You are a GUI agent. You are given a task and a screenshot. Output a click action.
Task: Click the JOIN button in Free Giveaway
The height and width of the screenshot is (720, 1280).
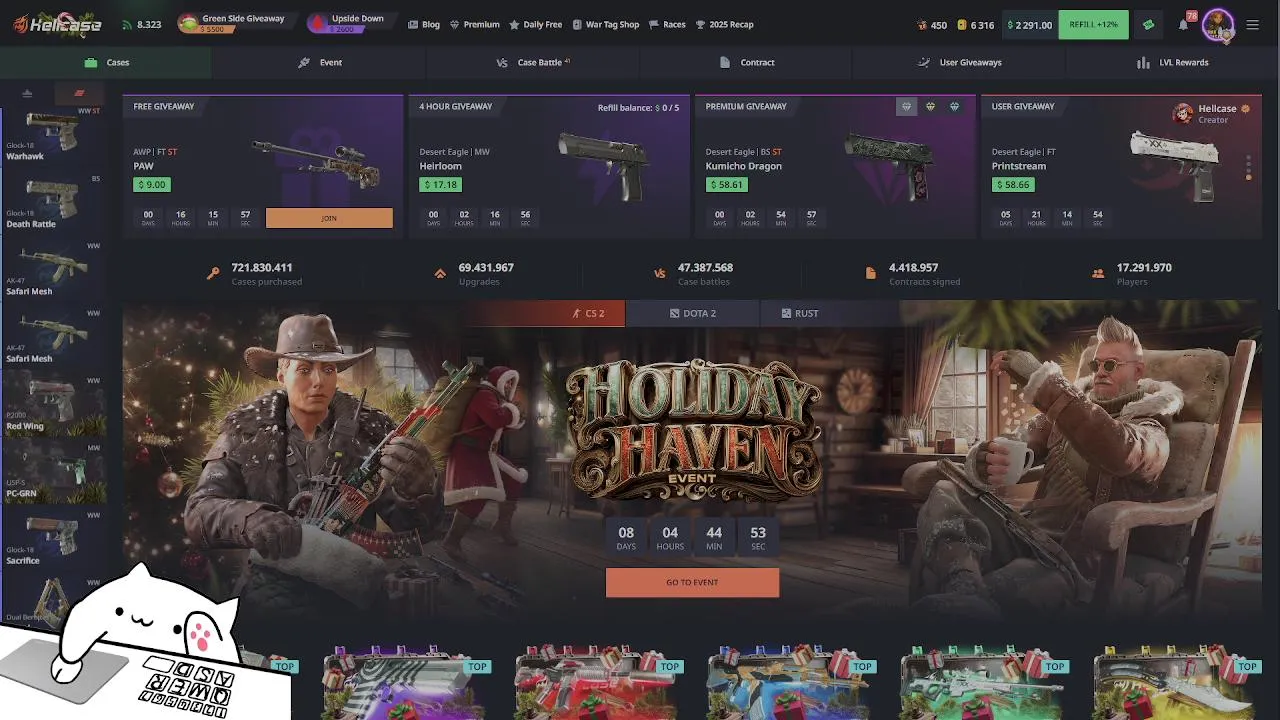coord(329,218)
